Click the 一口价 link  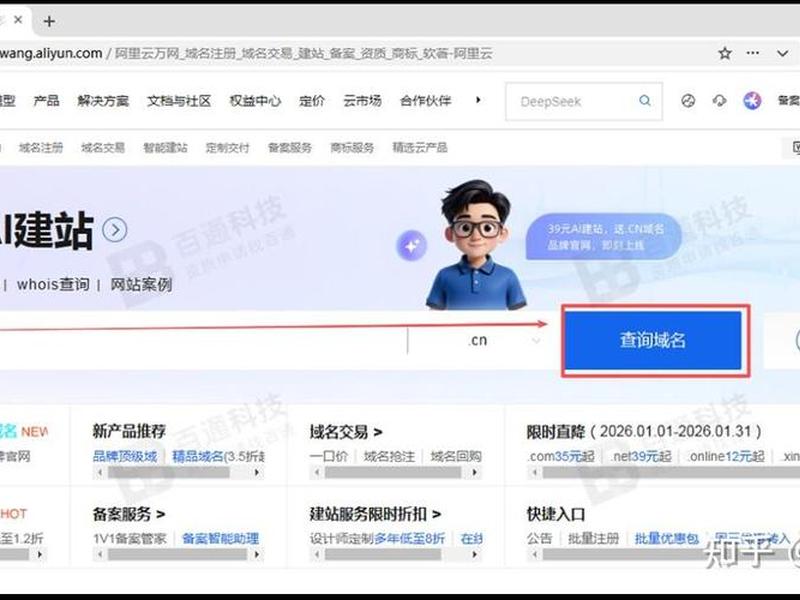329,456
